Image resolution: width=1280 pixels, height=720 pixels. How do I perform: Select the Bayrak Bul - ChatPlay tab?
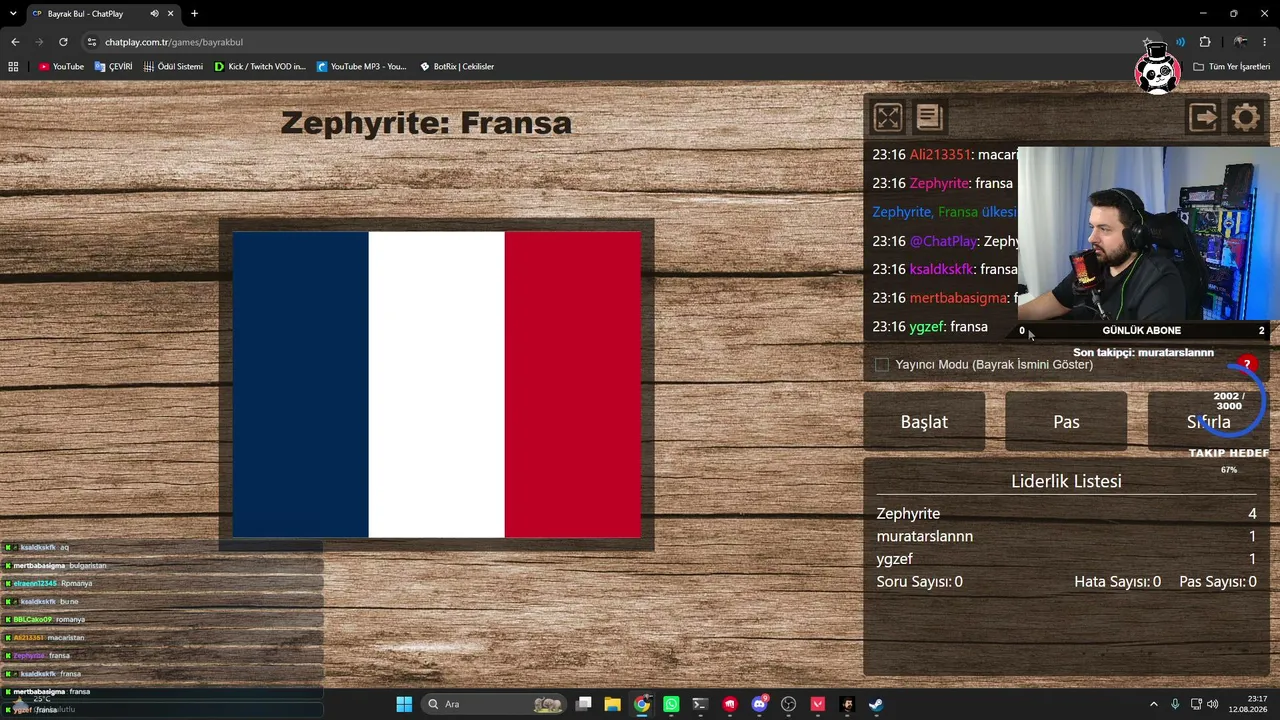[x=85, y=14]
